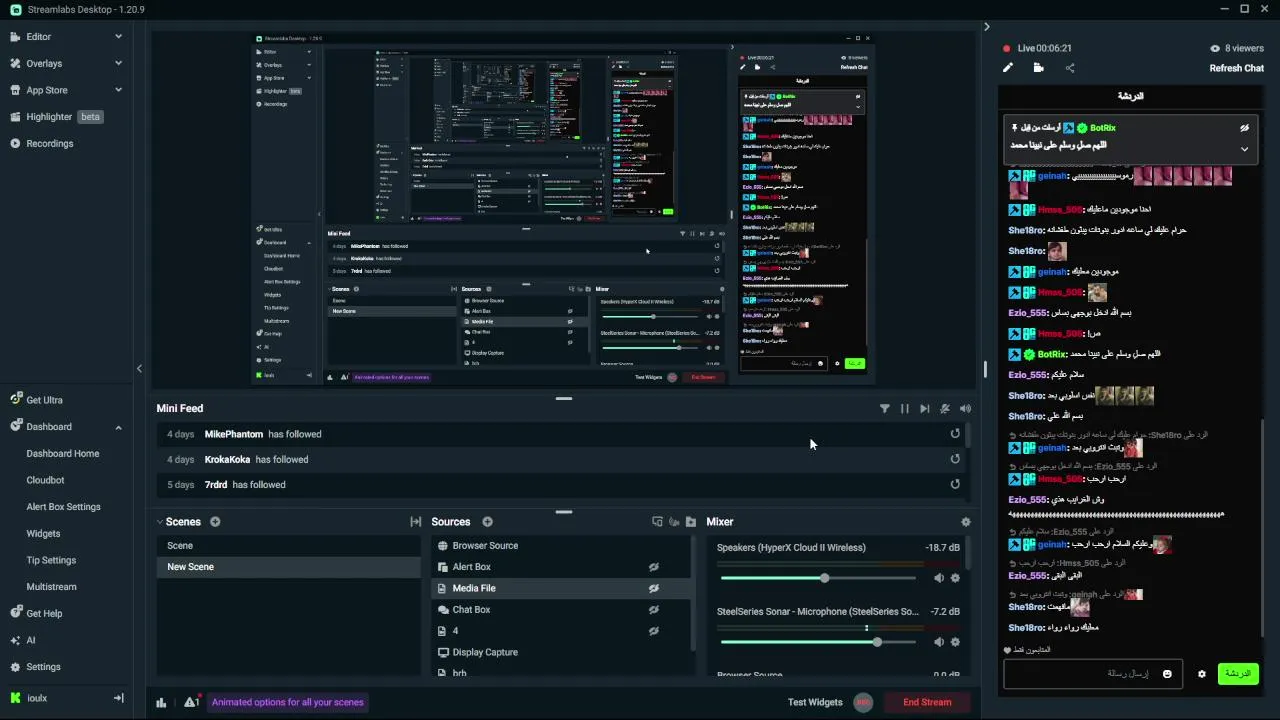Expand the Overlays chevron
This screenshot has width=1280, height=720.
tap(118, 63)
